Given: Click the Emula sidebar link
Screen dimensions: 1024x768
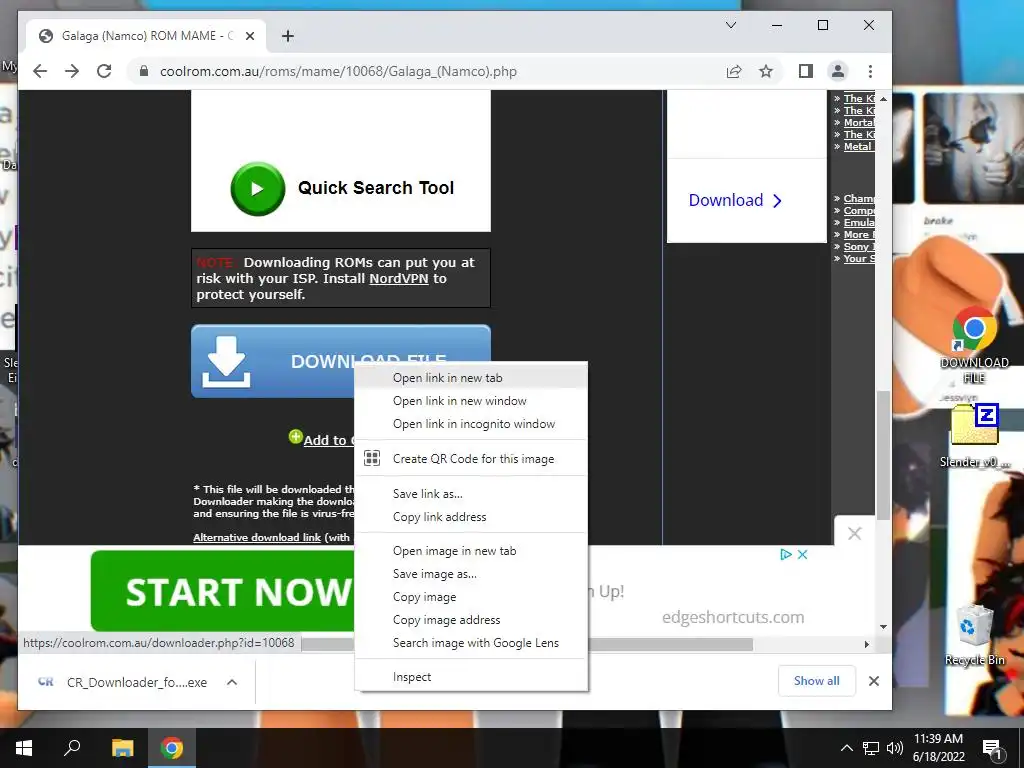Looking at the screenshot, I should (859, 222).
